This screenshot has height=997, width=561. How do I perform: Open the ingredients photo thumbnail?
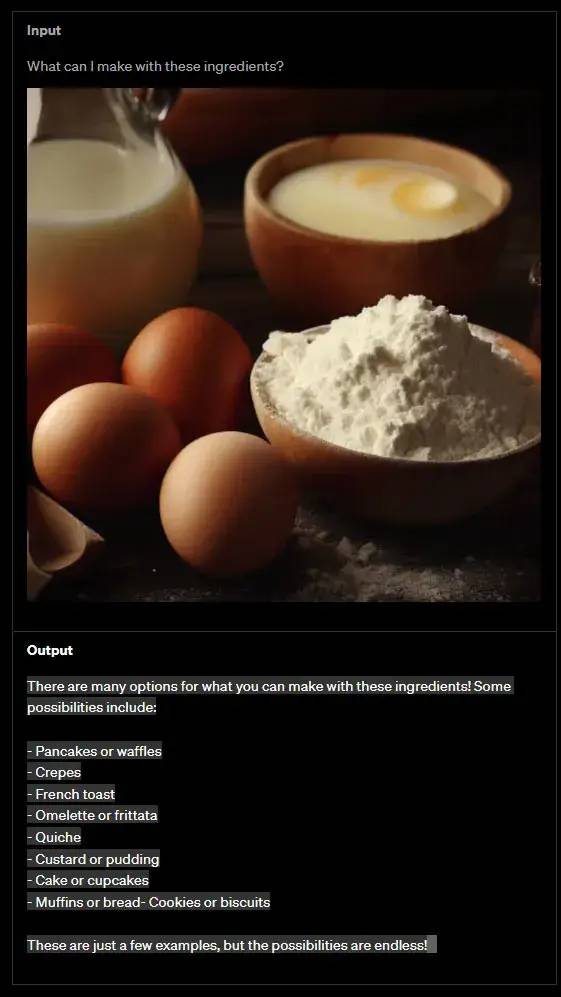coord(284,345)
